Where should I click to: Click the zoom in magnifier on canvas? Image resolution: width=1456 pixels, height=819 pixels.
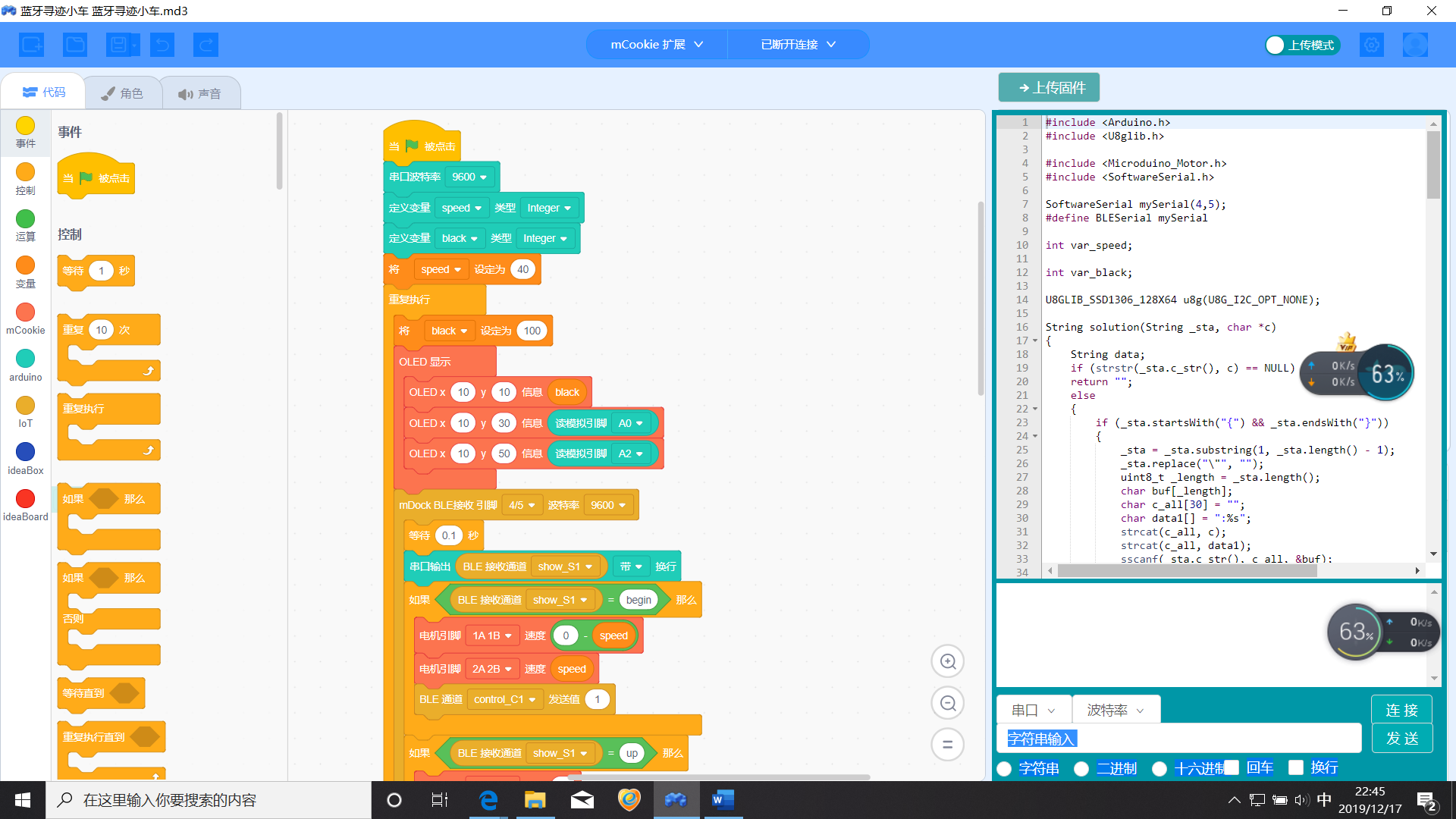(x=947, y=661)
